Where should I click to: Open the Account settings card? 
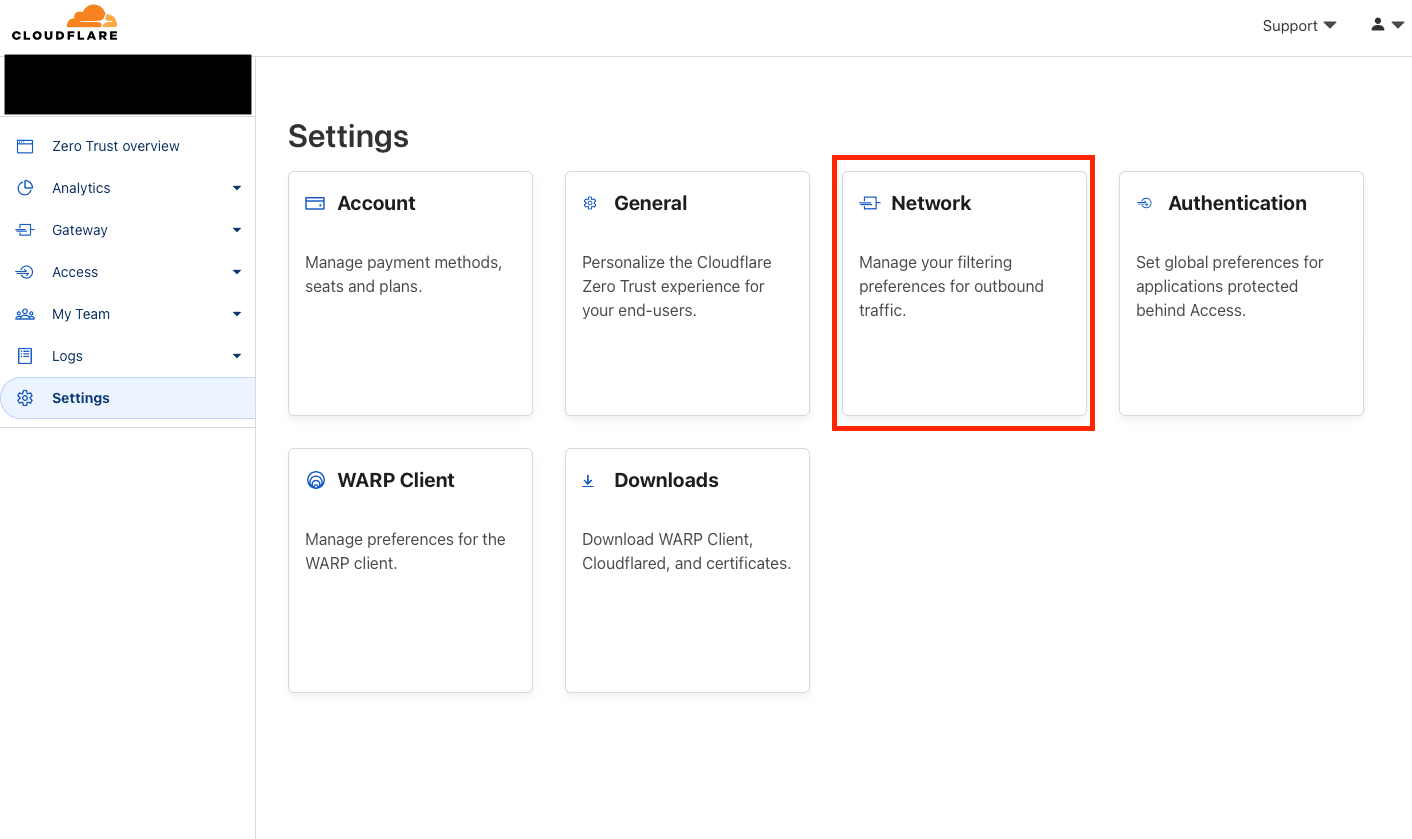[410, 293]
